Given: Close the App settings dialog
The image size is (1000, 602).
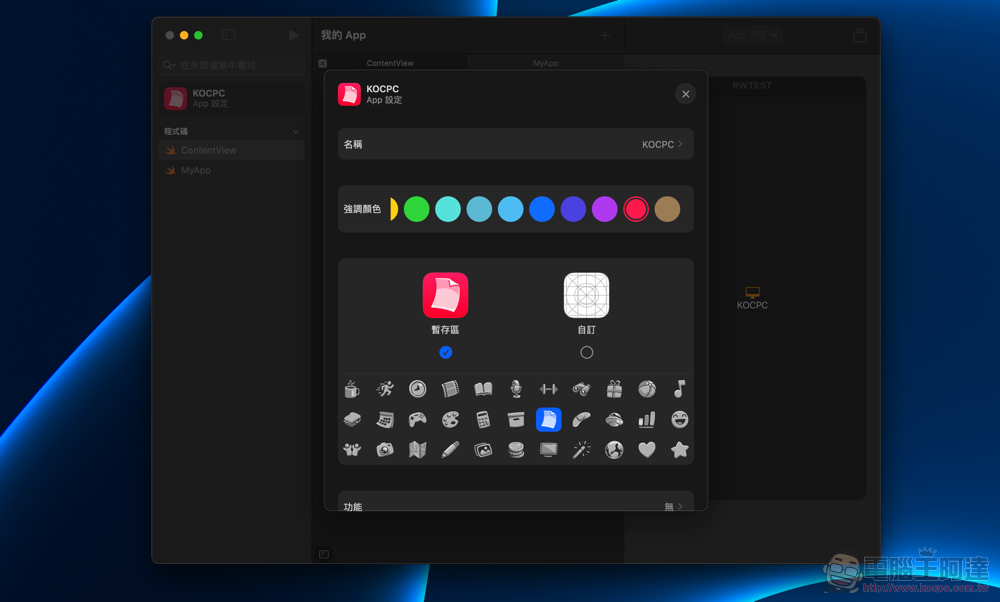Looking at the screenshot, I should click(686, 94).
